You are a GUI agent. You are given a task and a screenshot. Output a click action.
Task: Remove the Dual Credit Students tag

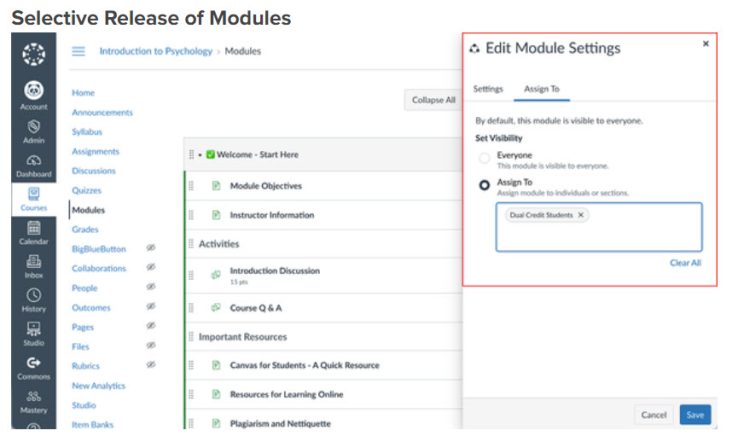click(581, 215)
